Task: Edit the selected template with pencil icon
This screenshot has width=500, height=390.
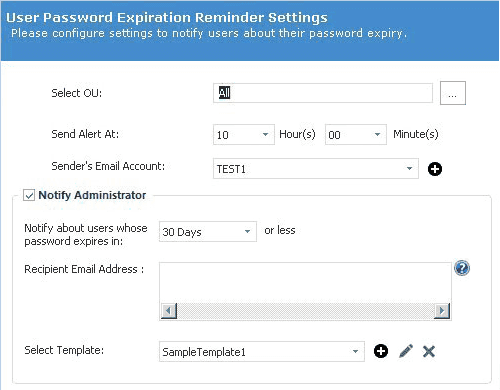Action: (406, 351)
